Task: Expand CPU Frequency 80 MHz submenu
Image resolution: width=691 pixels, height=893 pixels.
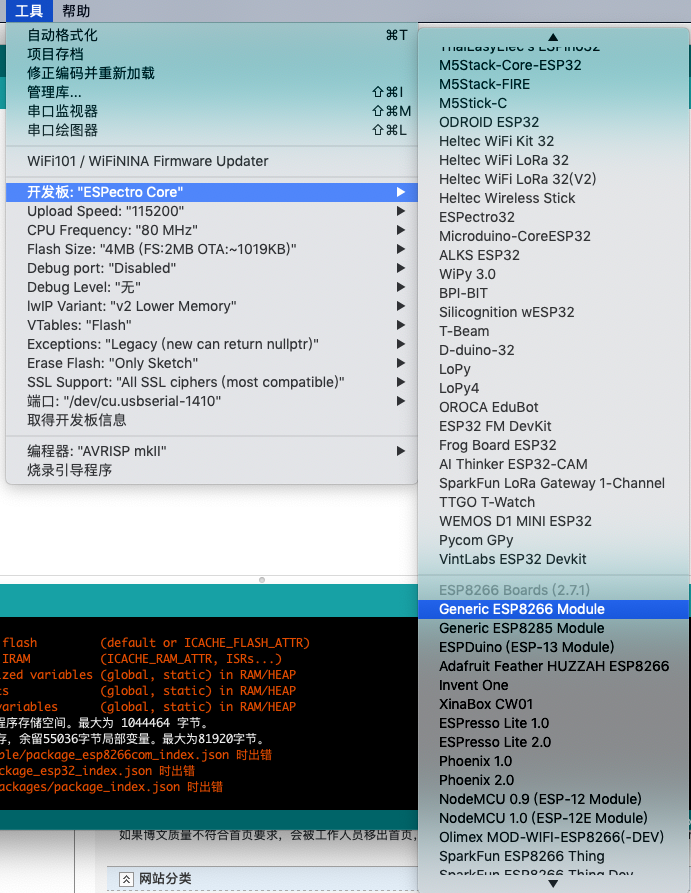Action: (x=211, y=230)
